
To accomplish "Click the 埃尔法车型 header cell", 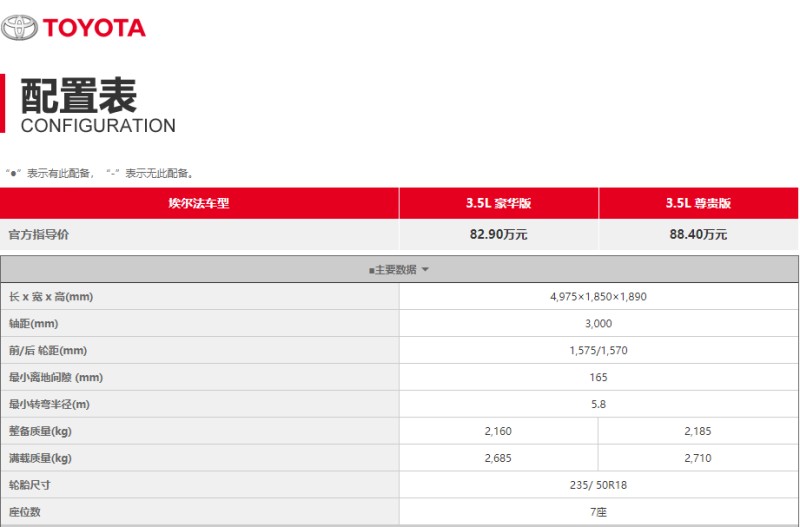I will pyautogui.click(x=199, y=203).
